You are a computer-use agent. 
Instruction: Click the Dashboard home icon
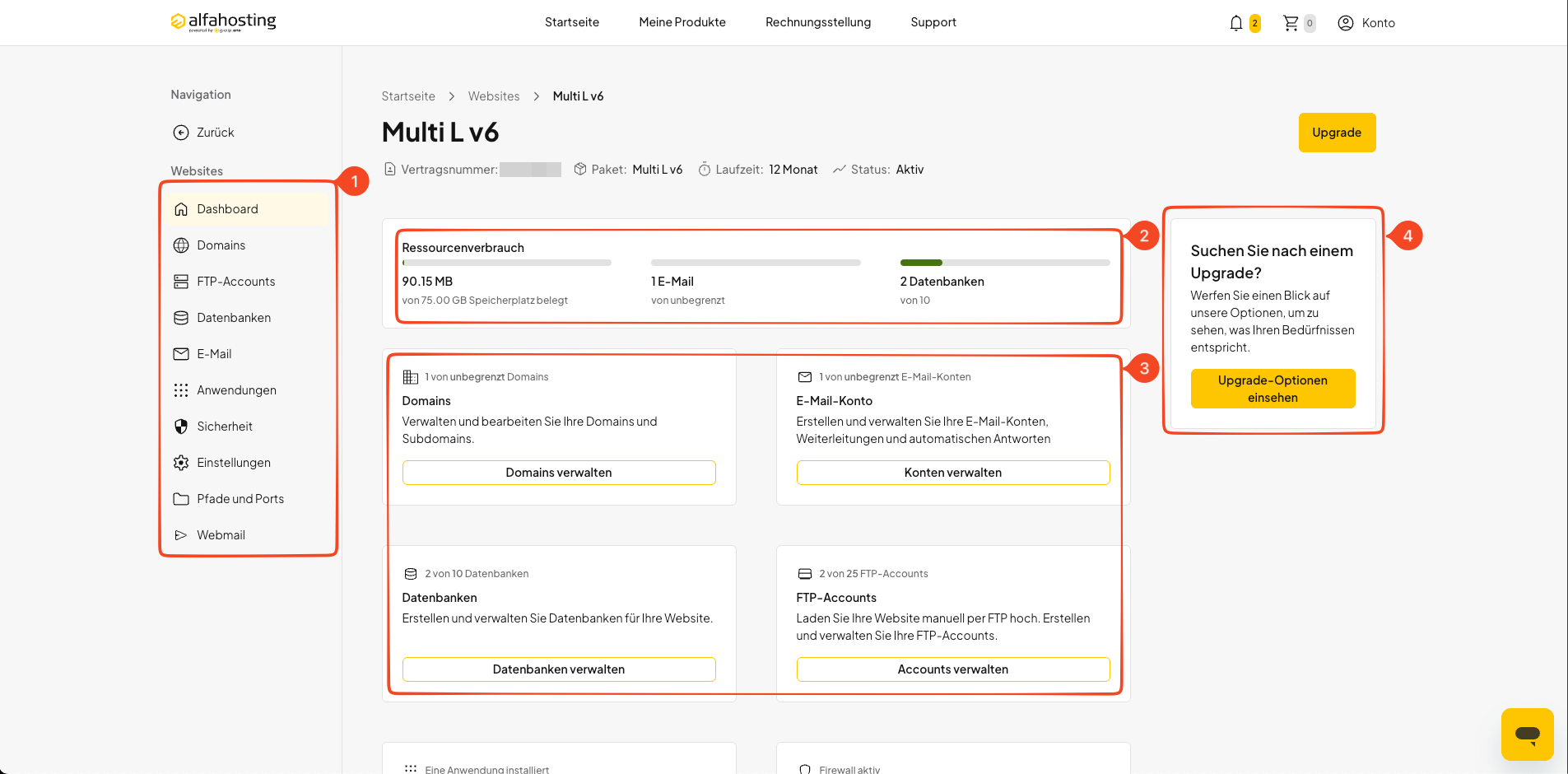pyautogui.click(x=181, y=209)
